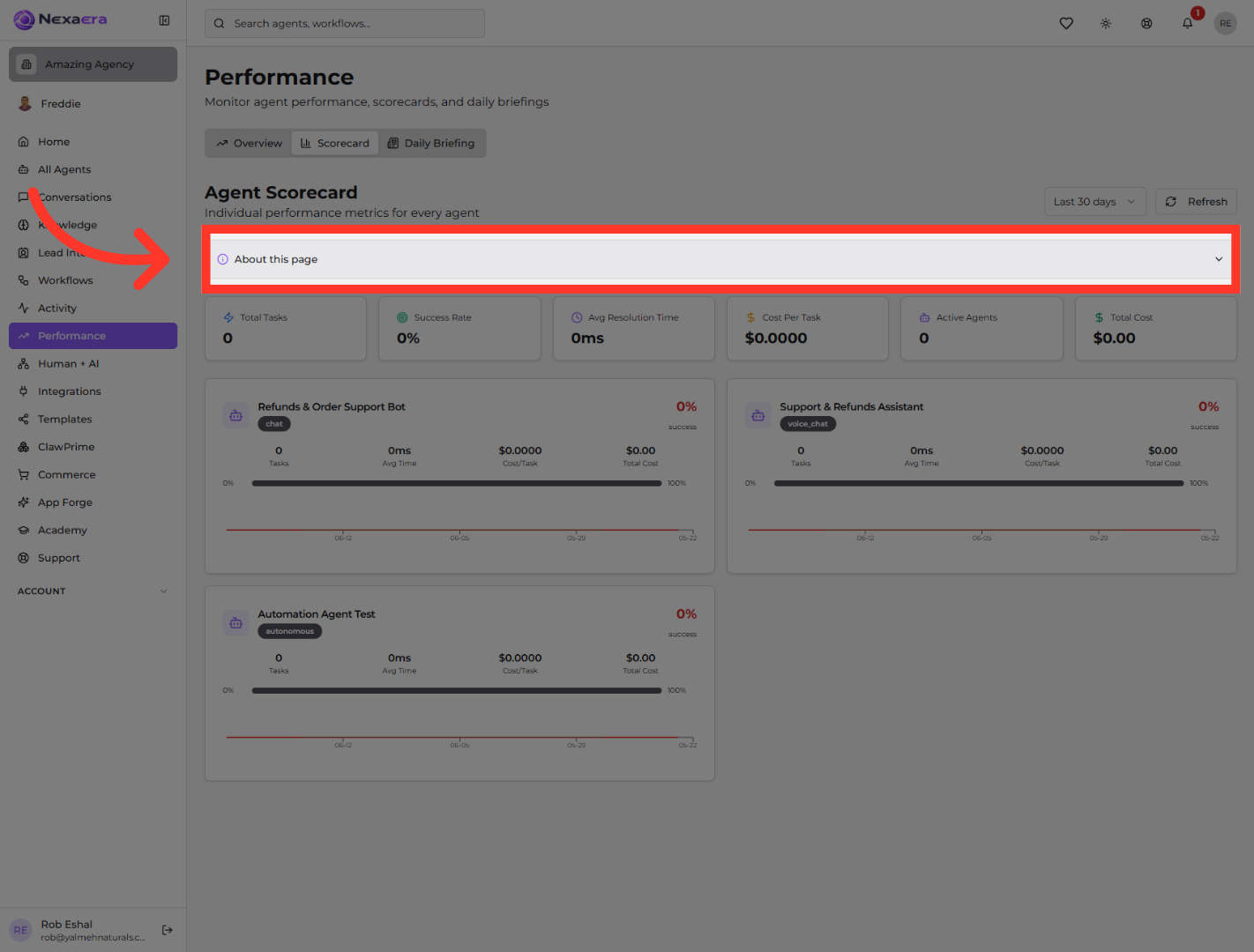1254x952 pixels.
Task: Click the Success Rate stat card
Action: click(459, 328)
